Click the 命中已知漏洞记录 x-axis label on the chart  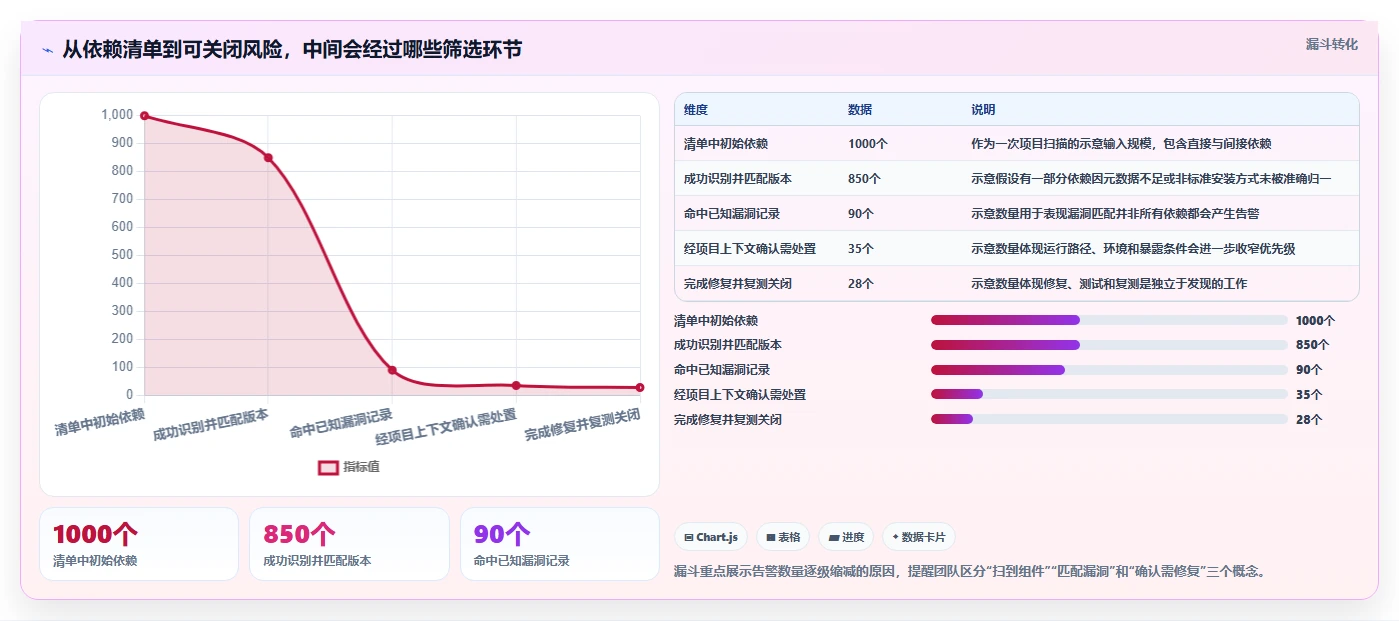341,423
